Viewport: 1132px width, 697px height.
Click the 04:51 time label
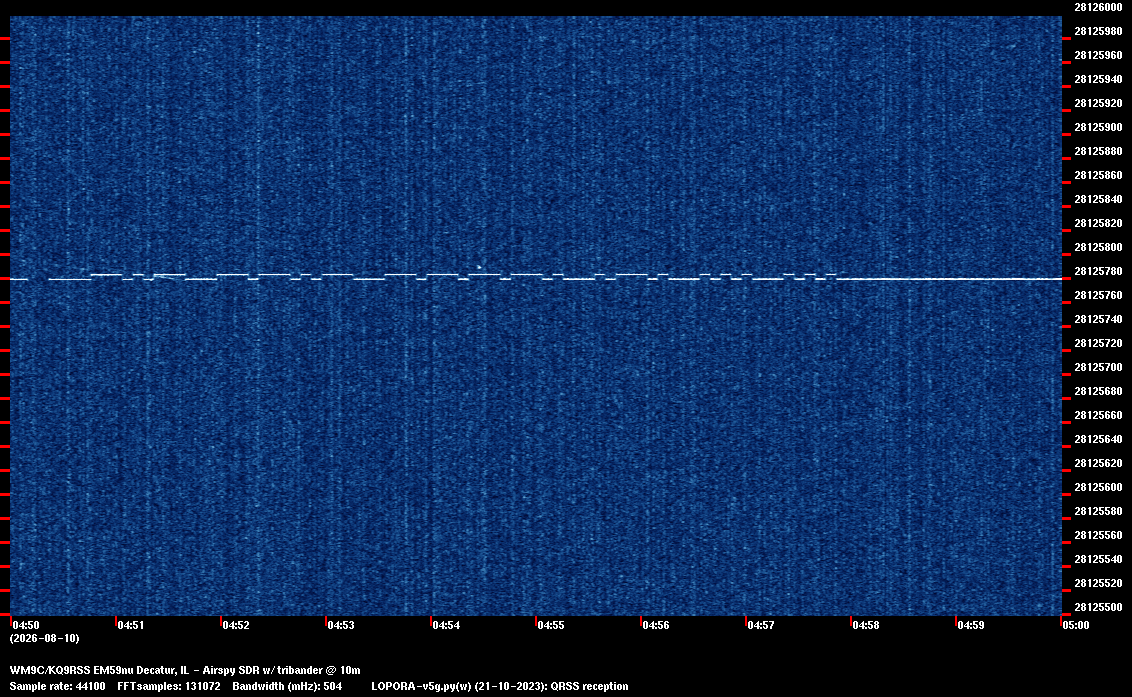click(x=131, y=625)
